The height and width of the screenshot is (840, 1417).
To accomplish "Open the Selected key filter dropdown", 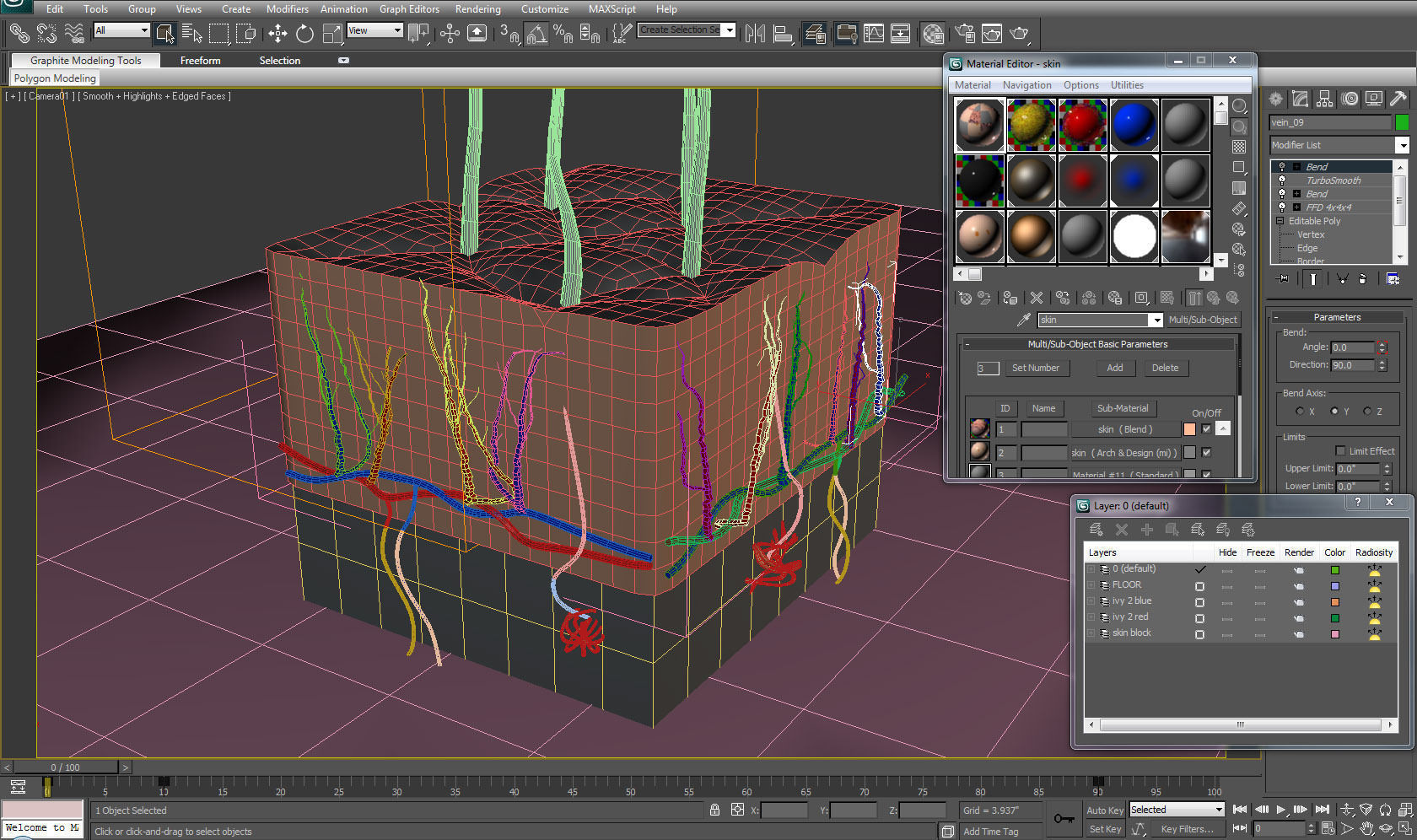I will point(1177,810).
